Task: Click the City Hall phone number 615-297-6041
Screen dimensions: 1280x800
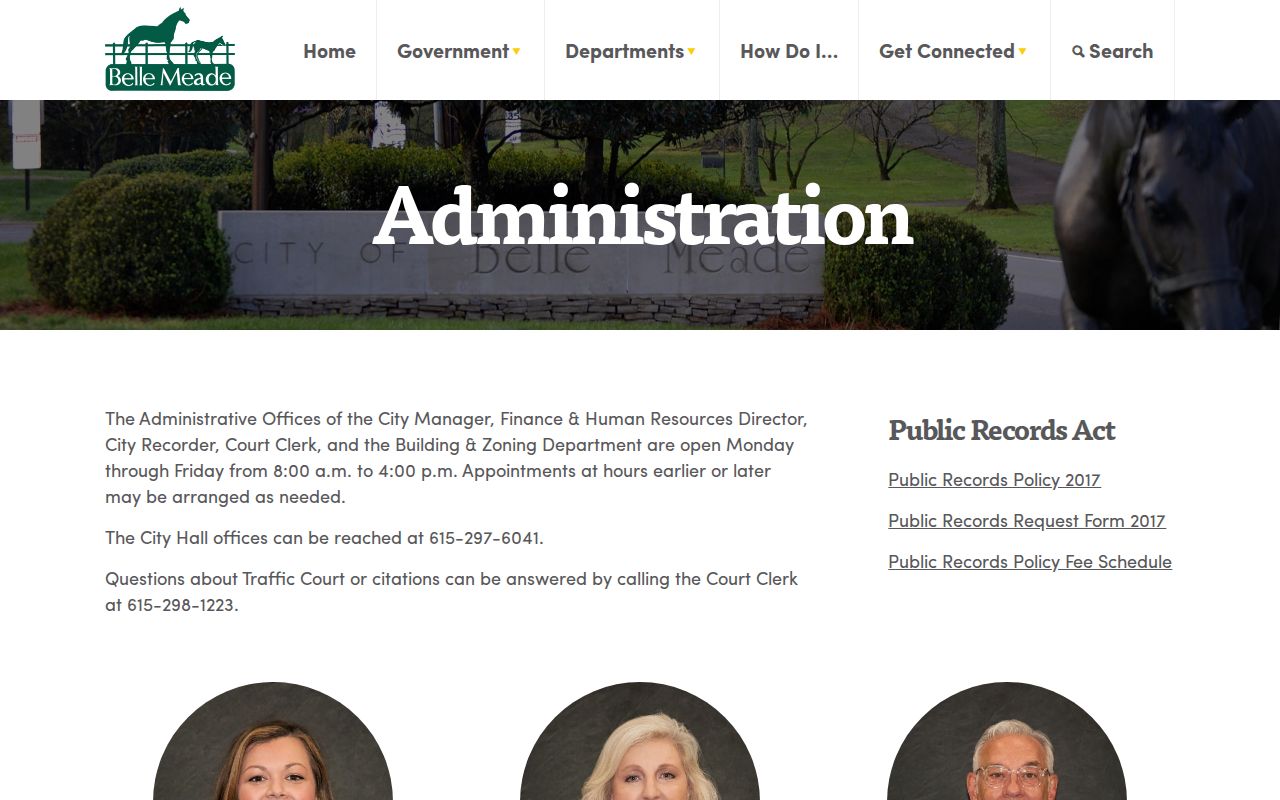Action: pos(485,538)
